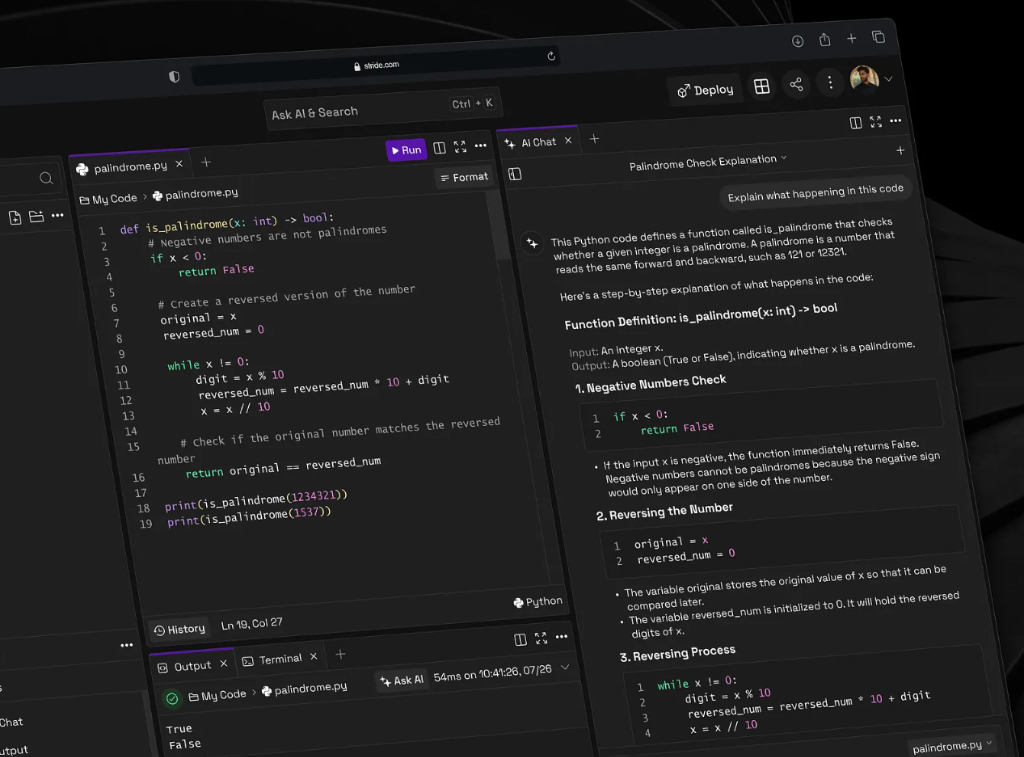Expand the editor pane to fullscreen
Viewport: 1024px width, 757px height.
(460, 147)
